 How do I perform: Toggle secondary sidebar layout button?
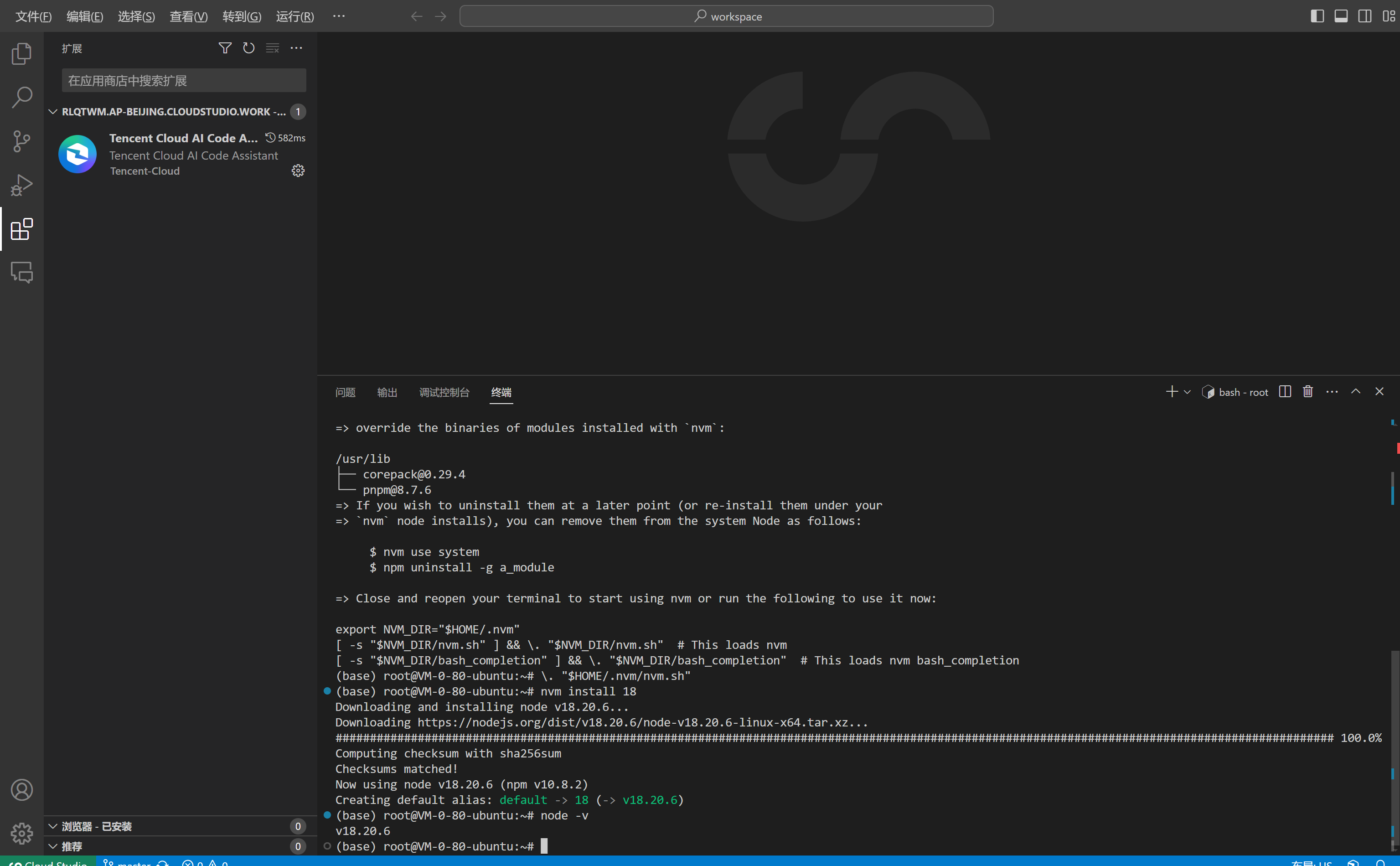pos(1364,16)
